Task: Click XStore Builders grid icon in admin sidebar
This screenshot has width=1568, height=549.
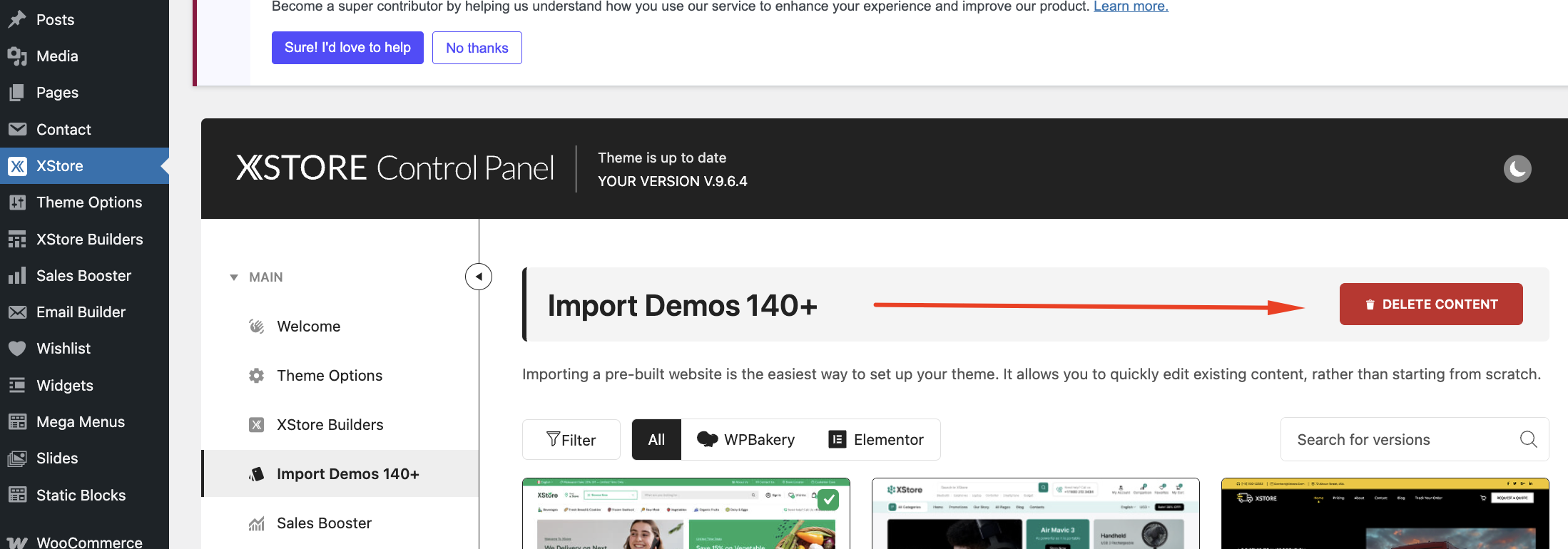Action: click(x=17, y=240)
